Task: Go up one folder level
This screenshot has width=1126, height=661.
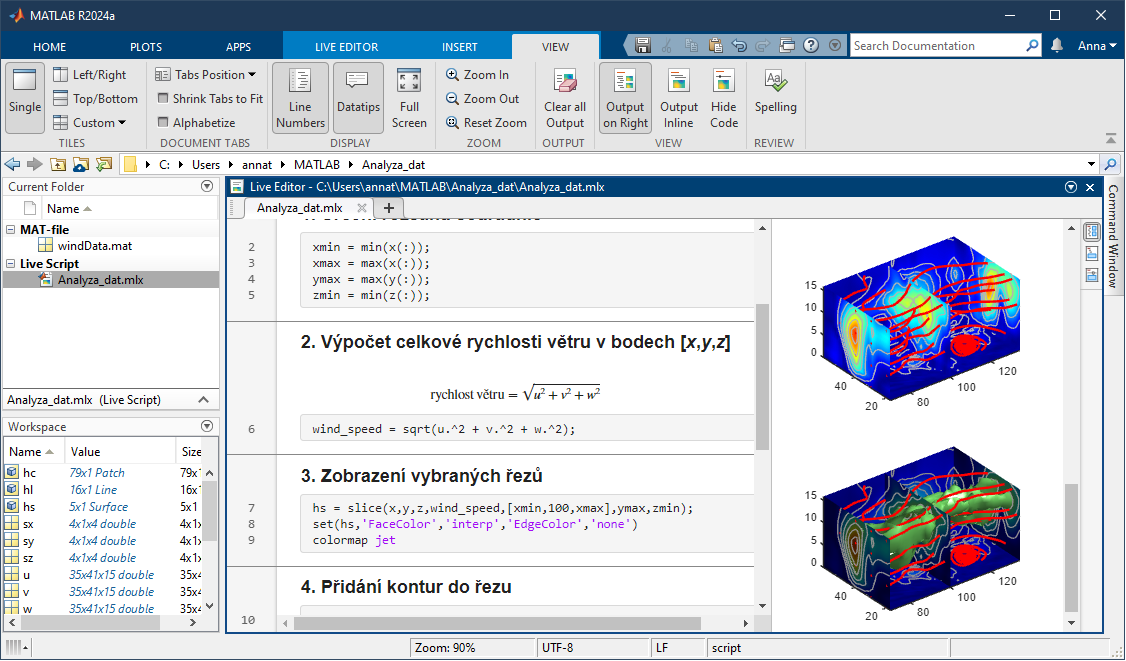Action: pos(57,165)
